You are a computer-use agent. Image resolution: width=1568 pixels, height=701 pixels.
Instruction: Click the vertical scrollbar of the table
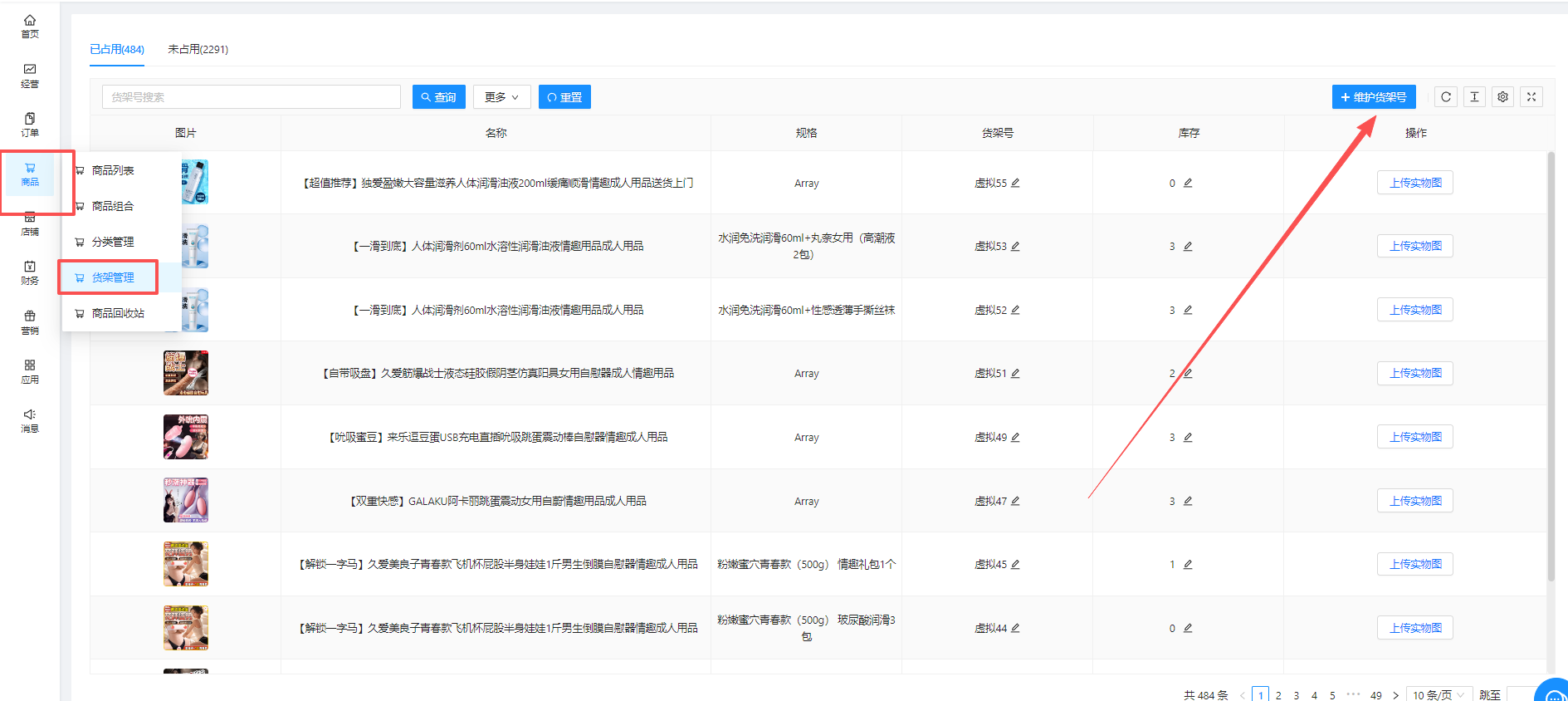pyautogui.click(x=1550, y=365)
